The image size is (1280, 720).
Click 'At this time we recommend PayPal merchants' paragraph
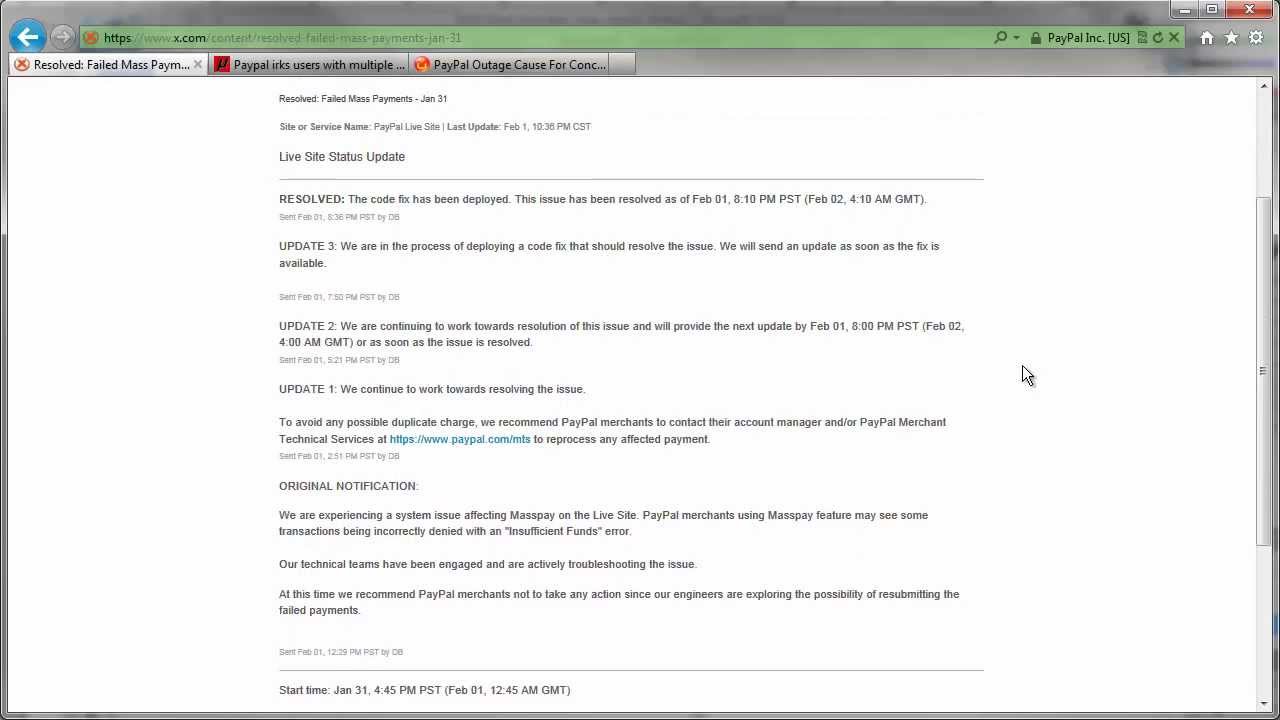tap(619, 602)
